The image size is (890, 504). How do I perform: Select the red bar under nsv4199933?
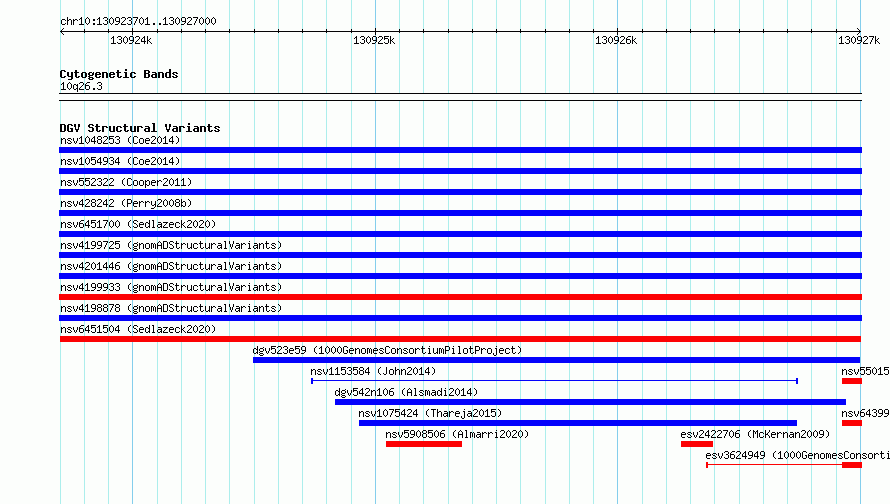point(460,297)
